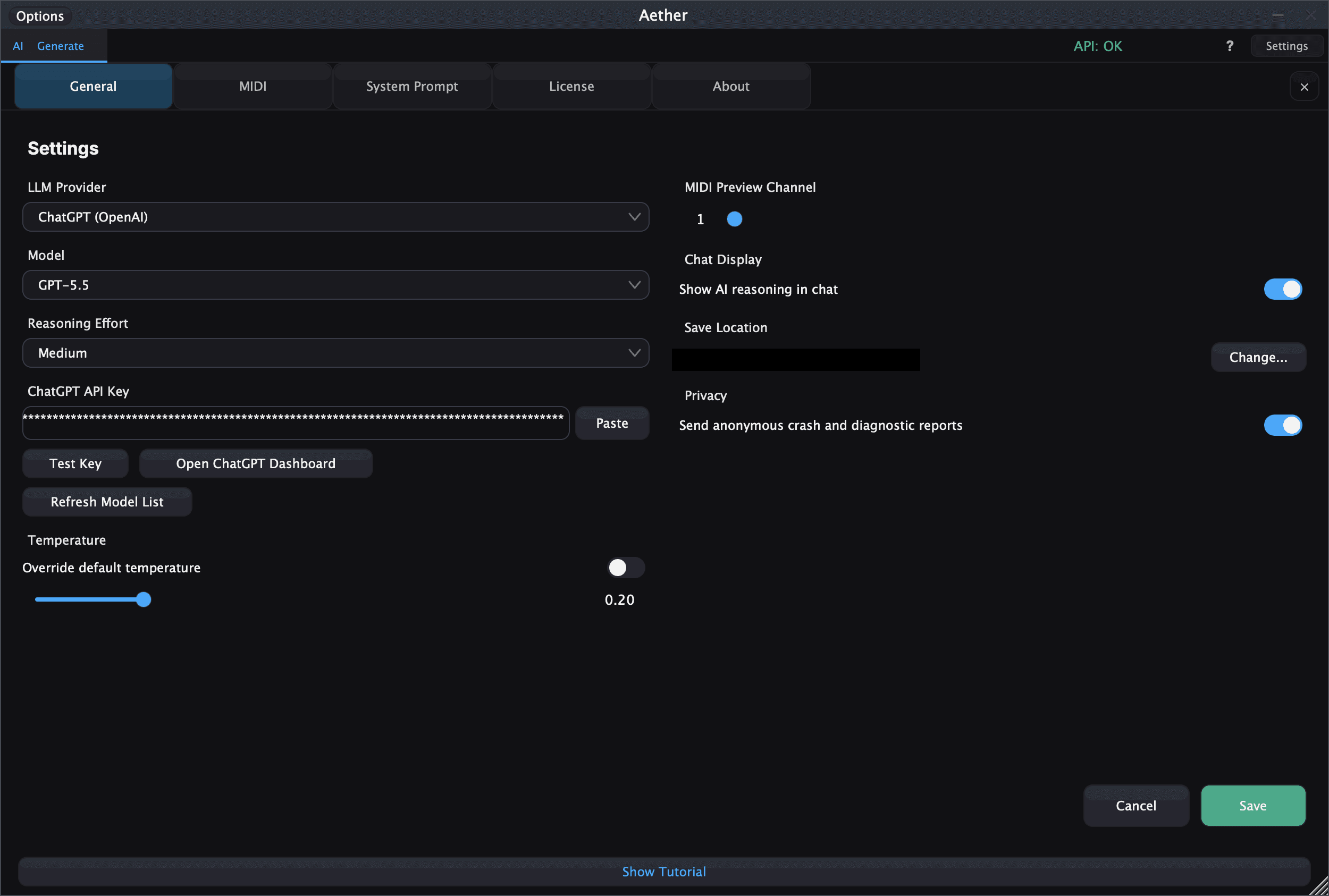Switch to the General tab
This screenshot has height=896, width=1329.
(x=93, y=86)
